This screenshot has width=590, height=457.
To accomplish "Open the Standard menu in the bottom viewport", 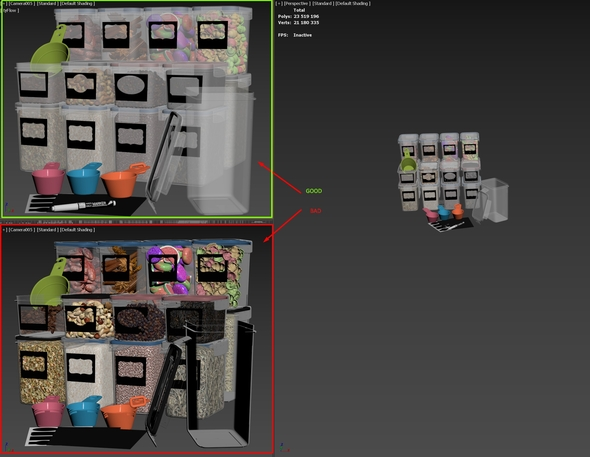I will pyautogui.click(x=47, y=229).
